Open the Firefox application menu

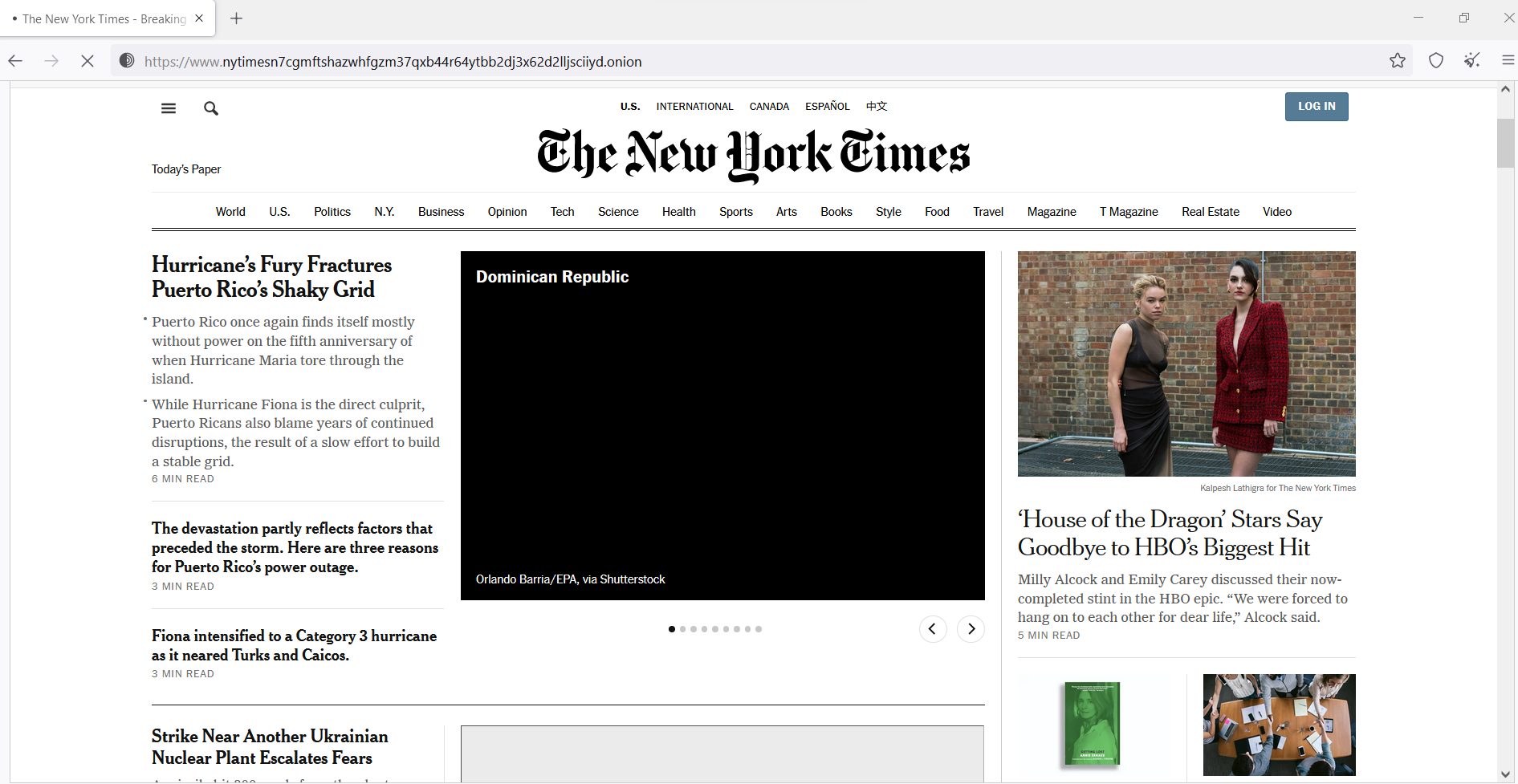pyautogui.click(x=1506, y=60)
